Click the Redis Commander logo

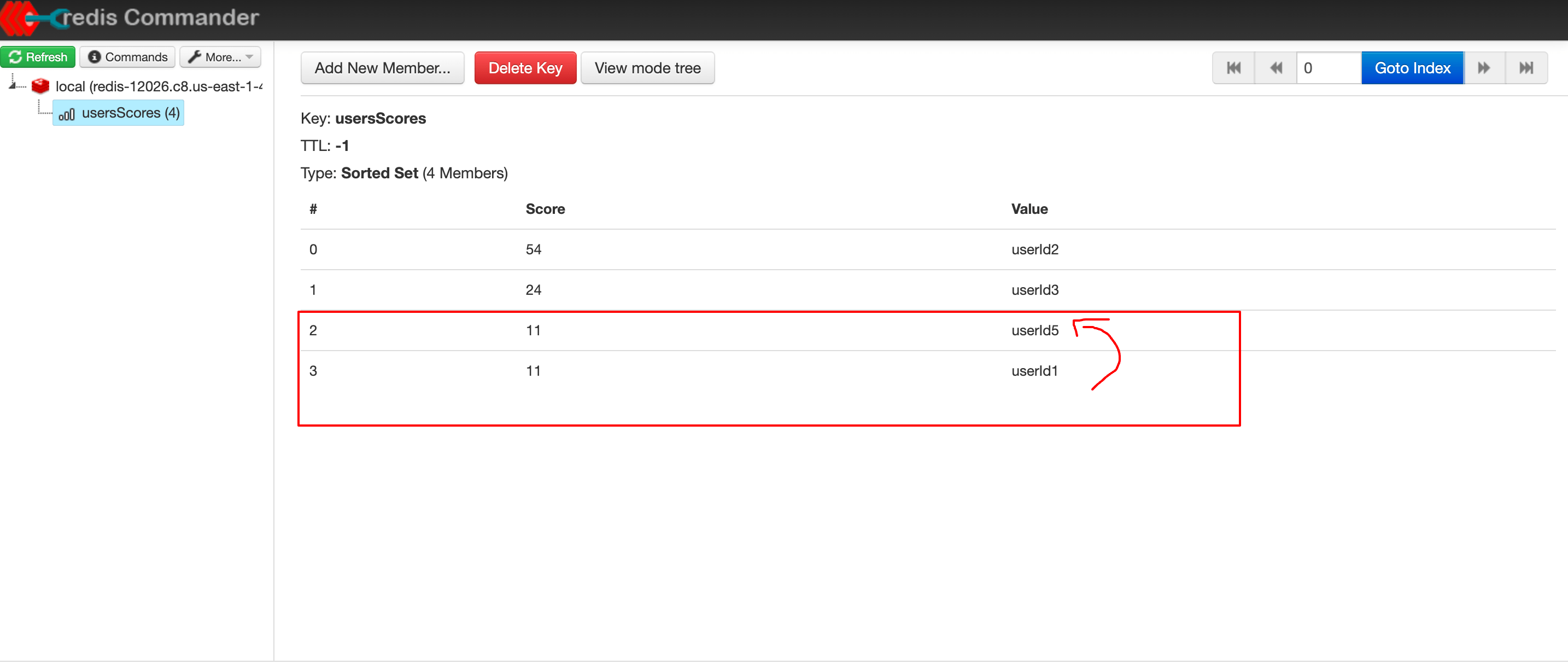point(131,18)
